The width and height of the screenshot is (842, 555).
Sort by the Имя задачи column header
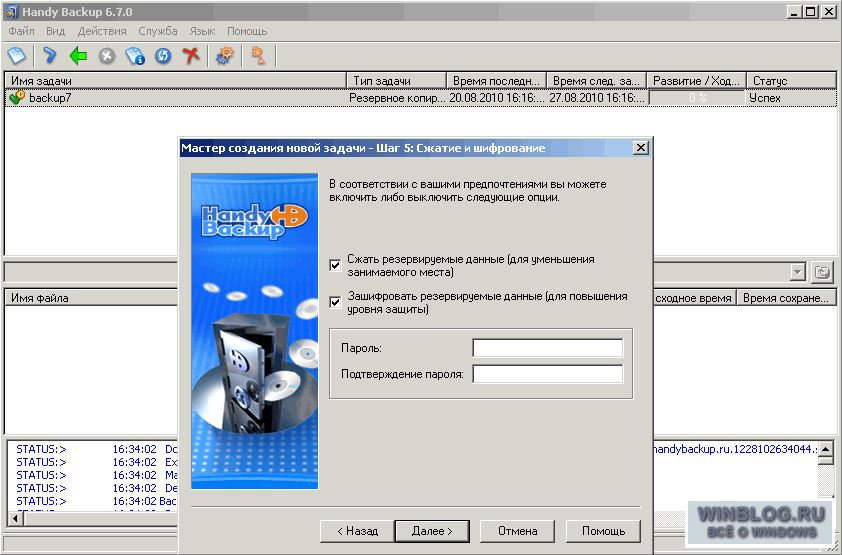(x=175, y=81)
